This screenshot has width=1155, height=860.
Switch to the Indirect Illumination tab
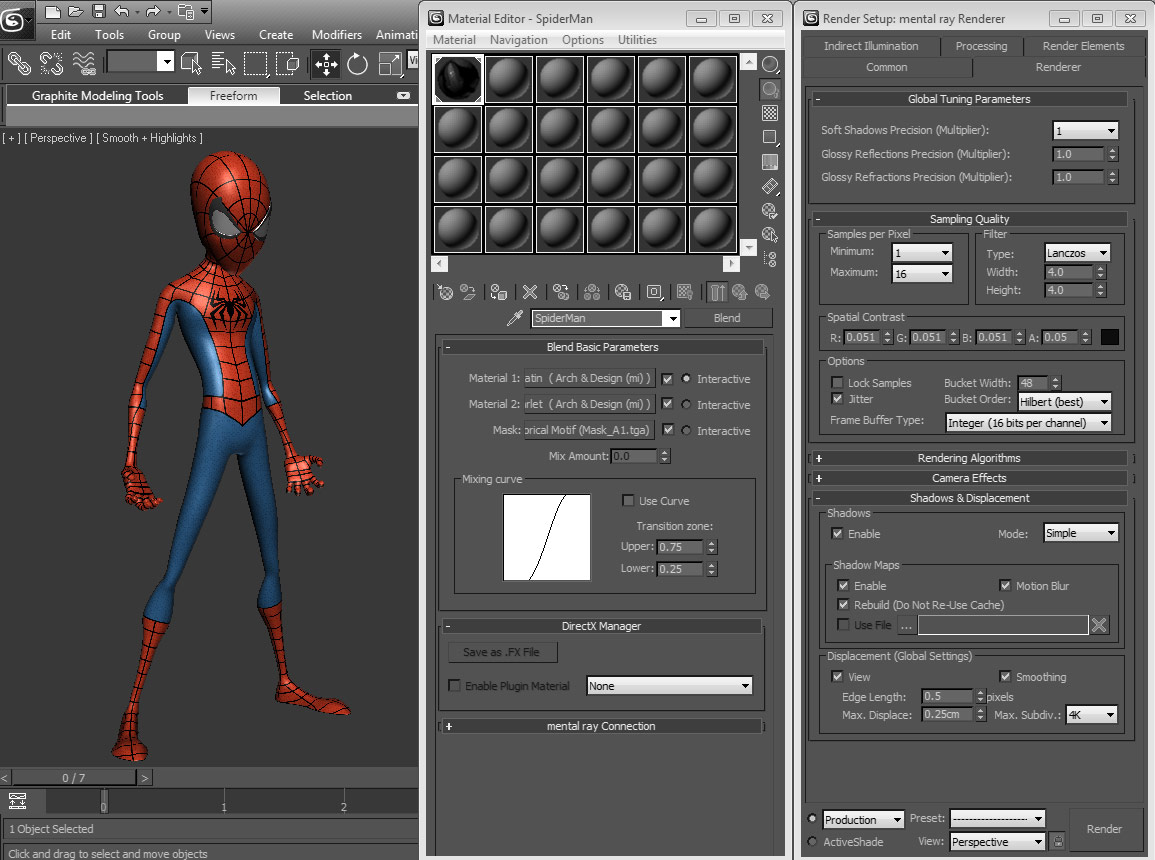[871, 46]
